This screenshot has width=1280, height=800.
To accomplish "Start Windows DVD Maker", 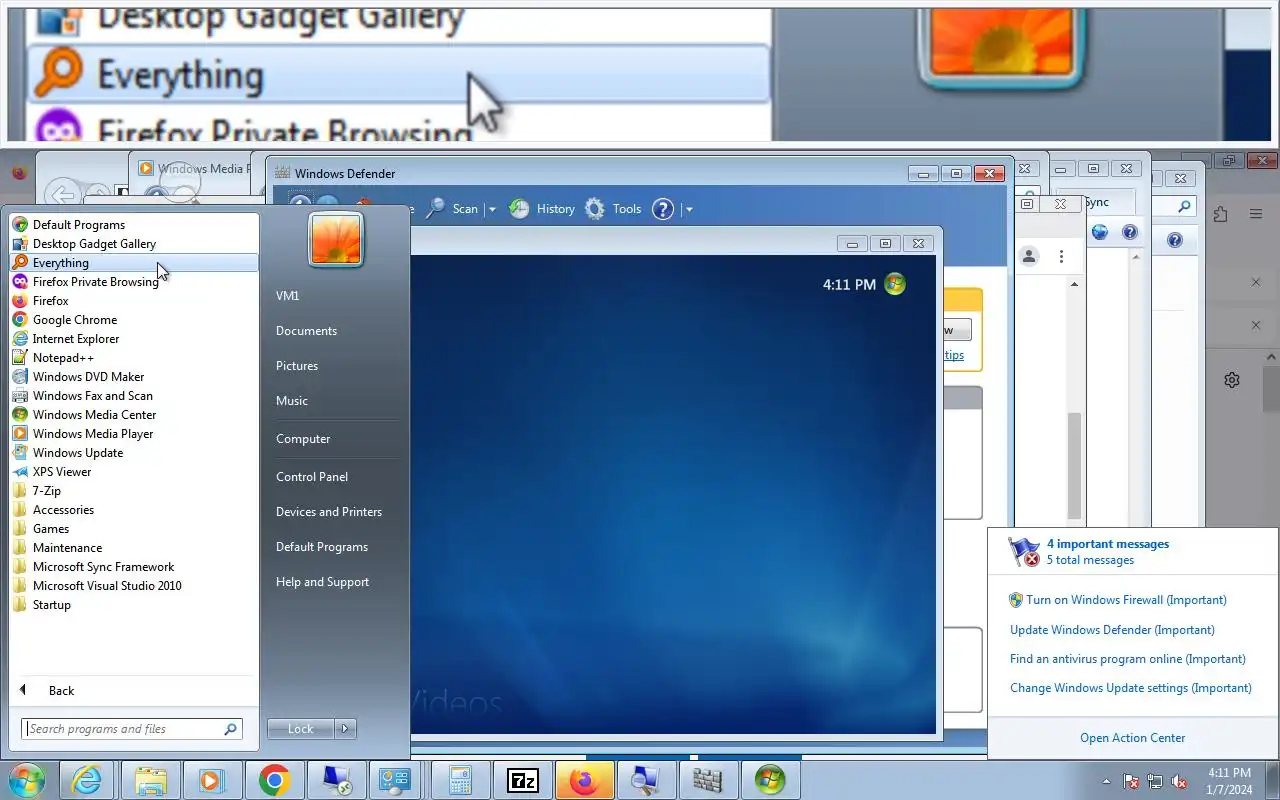I will pos(134,377).
